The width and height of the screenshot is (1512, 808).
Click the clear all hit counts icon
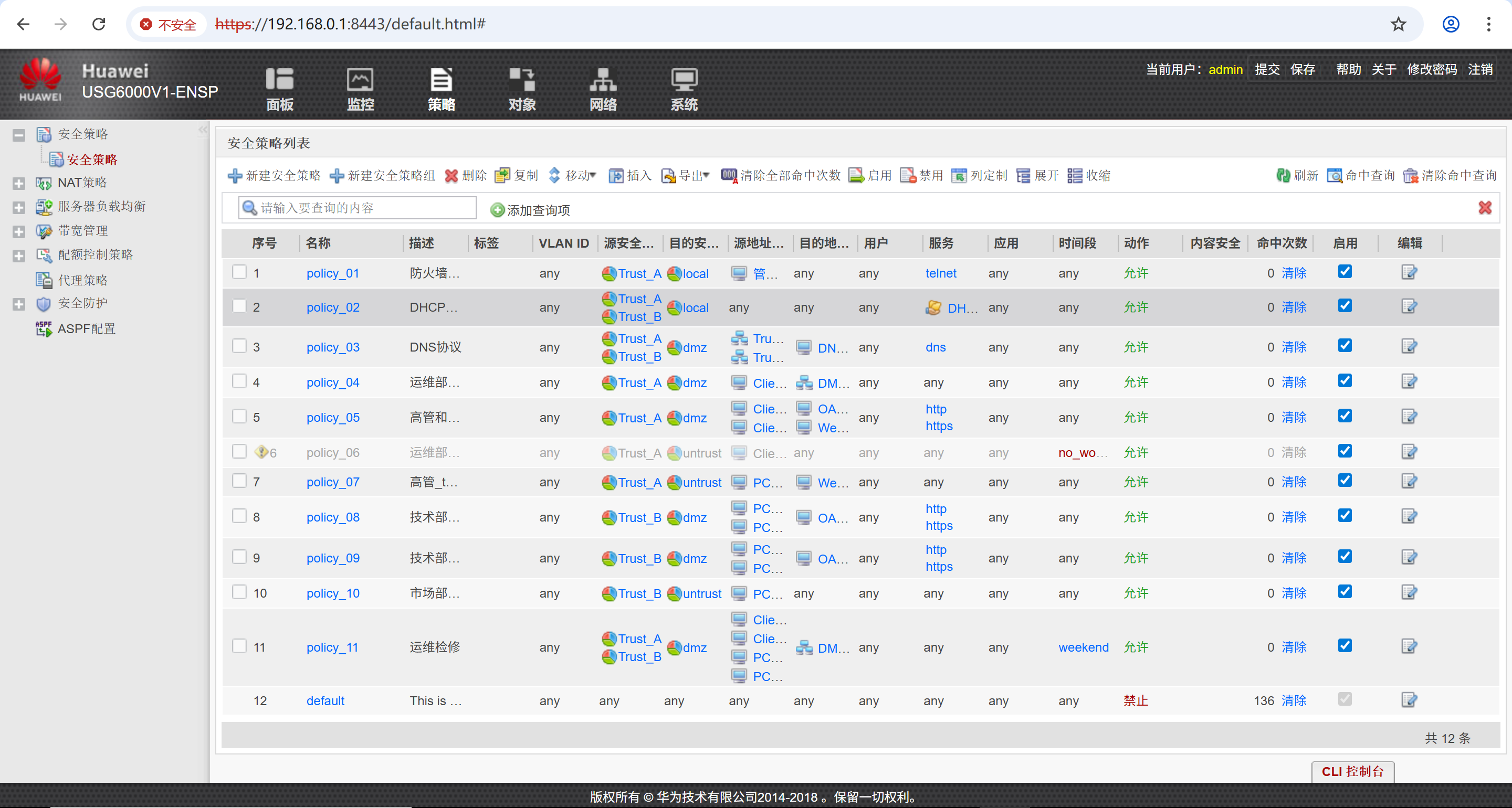[728, 175]
